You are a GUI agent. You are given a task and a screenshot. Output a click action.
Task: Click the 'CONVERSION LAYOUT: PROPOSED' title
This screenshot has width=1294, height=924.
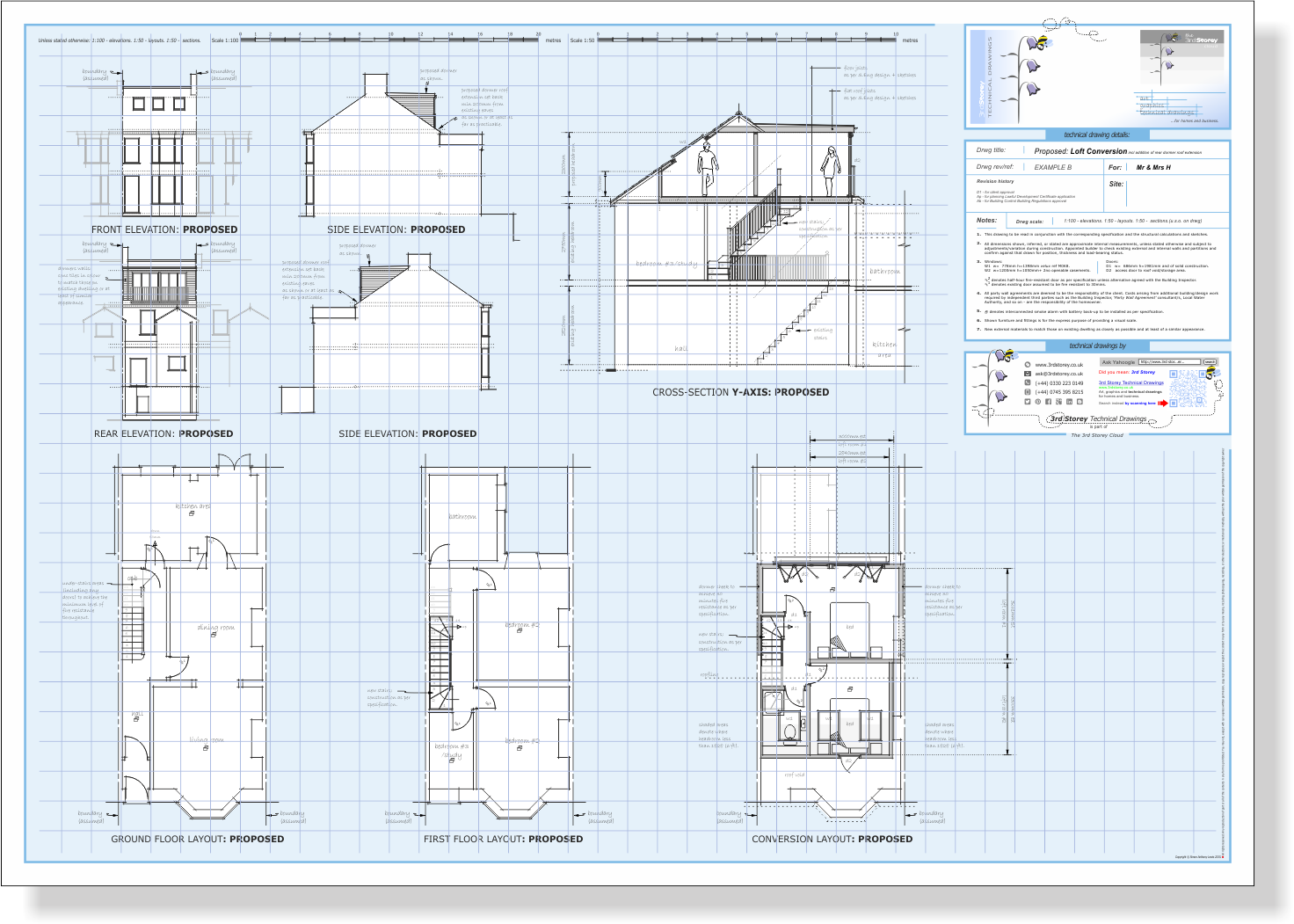pos(832,839)
